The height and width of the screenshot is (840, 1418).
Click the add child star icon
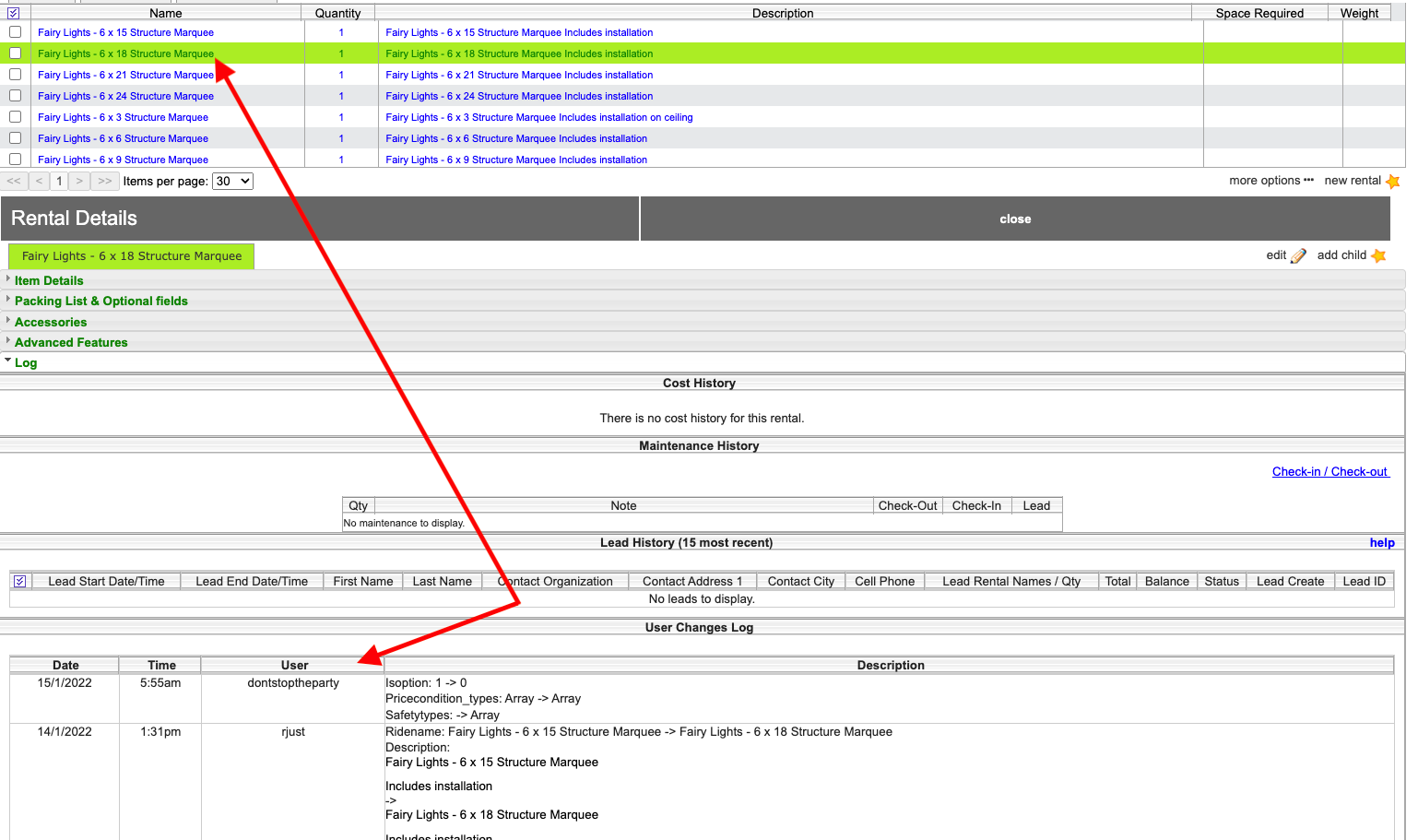tap(1378, 256)
